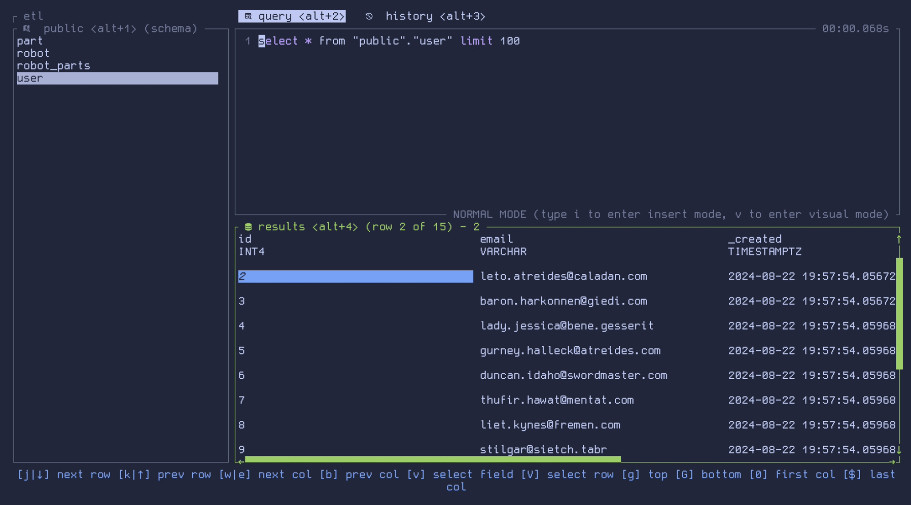Image resolution: width=911 pixels, height=505 pixels.
Task: Select liet.kynes@fremen.com email cell
Action: (x=550, y=425)
